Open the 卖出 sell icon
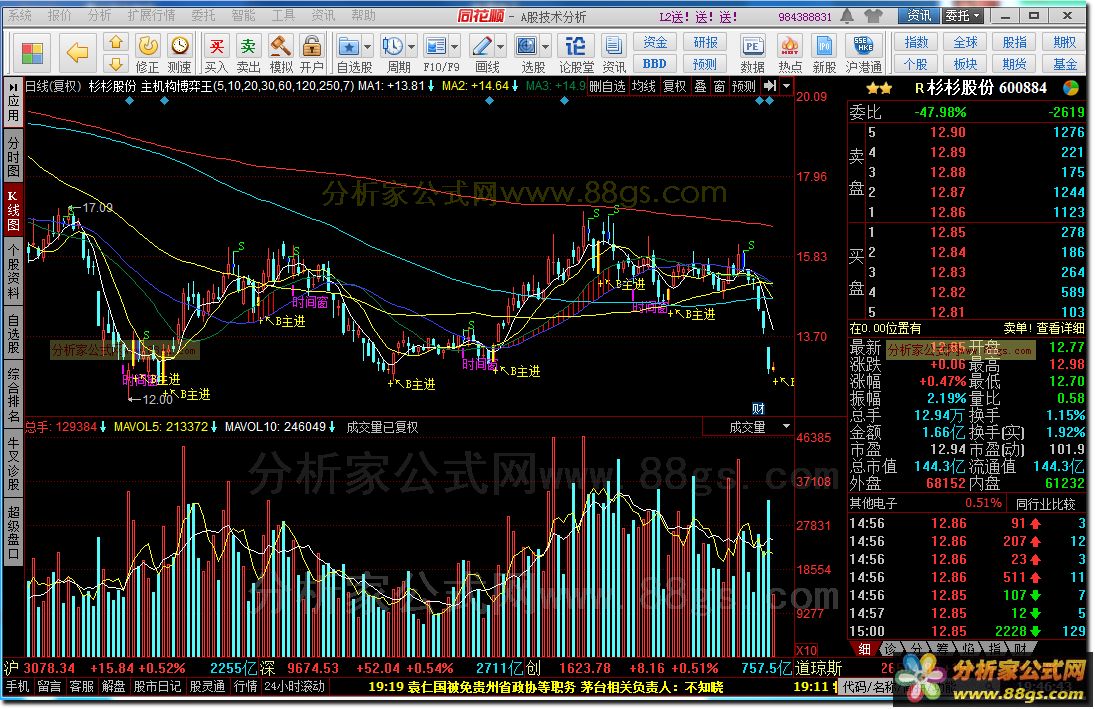 [x=248, y=46]
